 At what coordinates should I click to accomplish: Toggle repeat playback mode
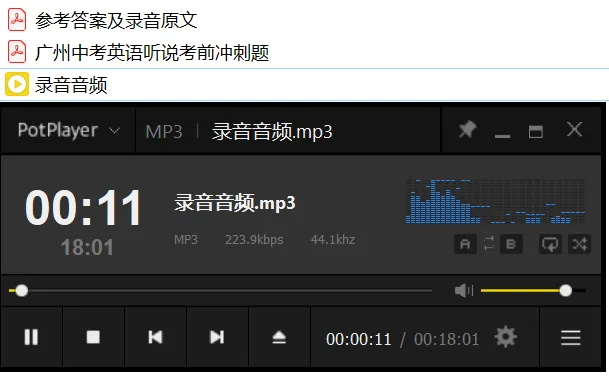pos(550,244)
